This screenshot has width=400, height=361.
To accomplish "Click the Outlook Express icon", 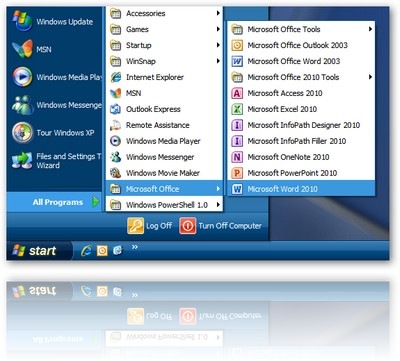I will pos(116,109).
